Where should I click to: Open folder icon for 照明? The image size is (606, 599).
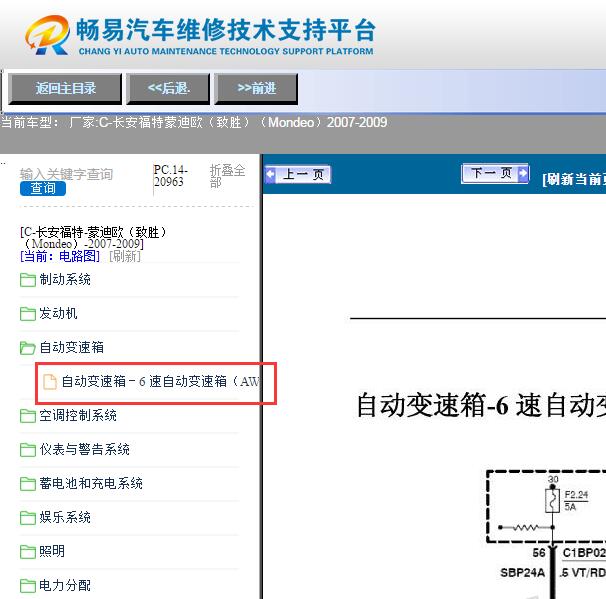tap(28, 552)
